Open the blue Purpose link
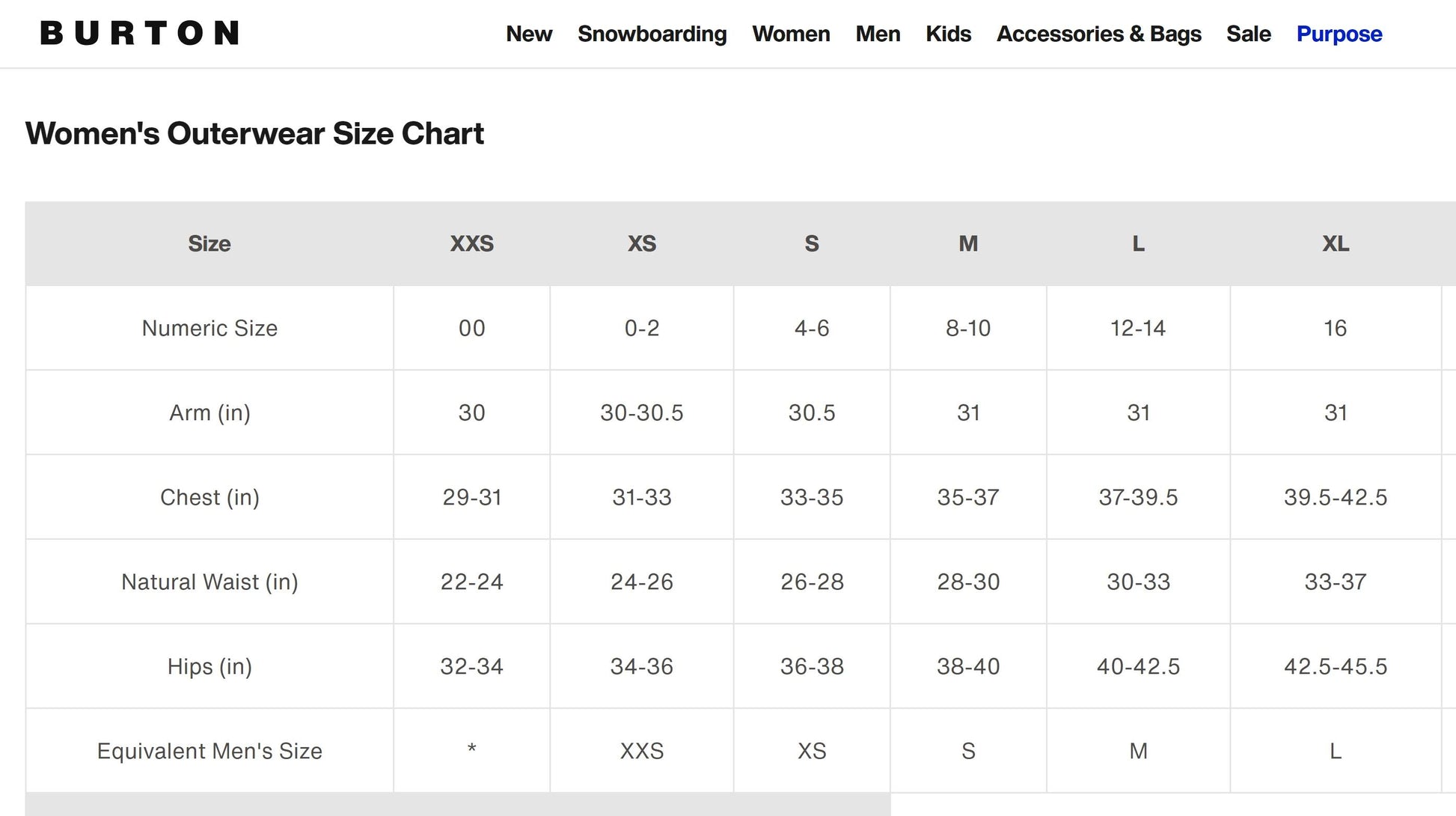The width and height of the screenshot is (1456, 816). (x=1339, y=34)
